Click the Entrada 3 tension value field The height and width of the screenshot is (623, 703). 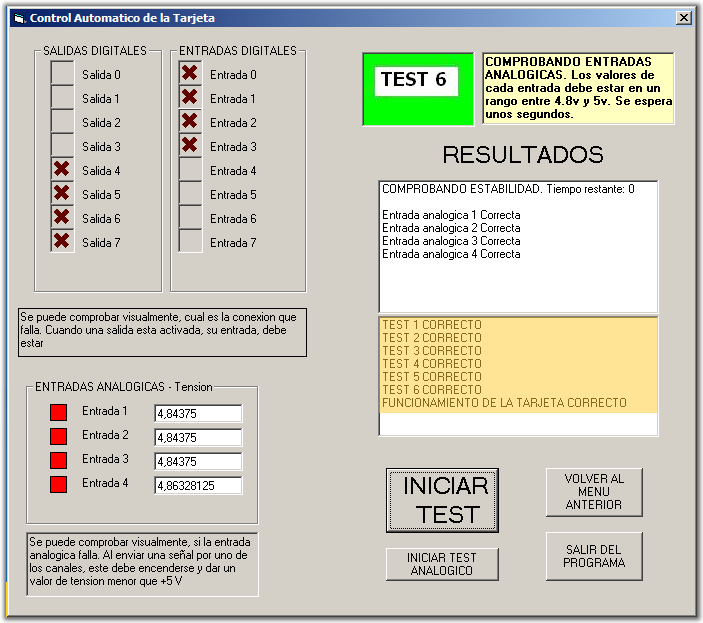pos(198,461)
